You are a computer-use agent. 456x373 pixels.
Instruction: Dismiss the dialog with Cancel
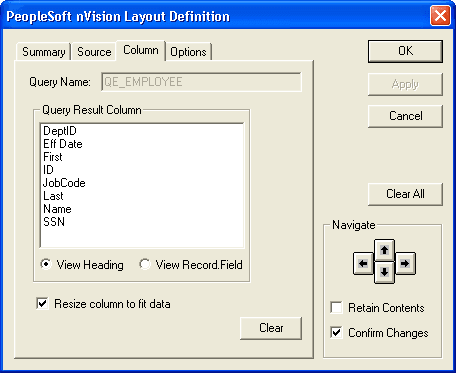[x=405, y=116]
